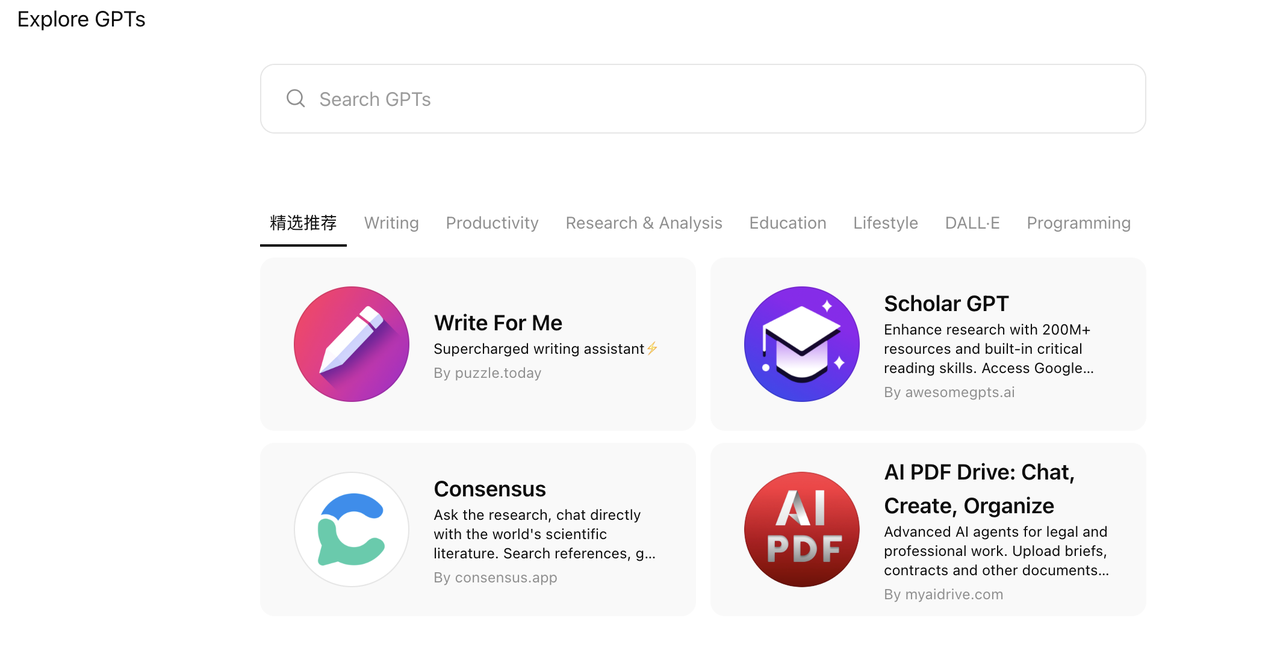This screenshot has height=645, width=1280.
Task: Switch to the Writing tab
Action: [x=391, y=223]
